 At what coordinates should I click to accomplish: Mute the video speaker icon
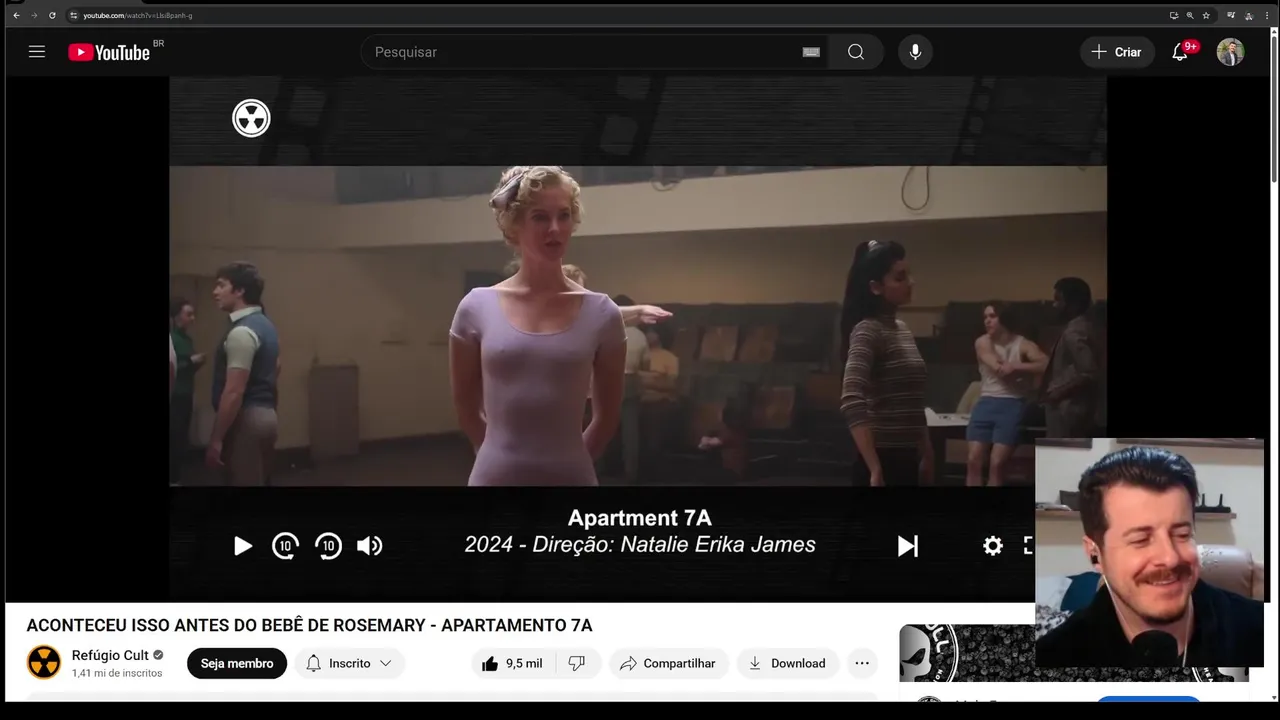[370, 546]
